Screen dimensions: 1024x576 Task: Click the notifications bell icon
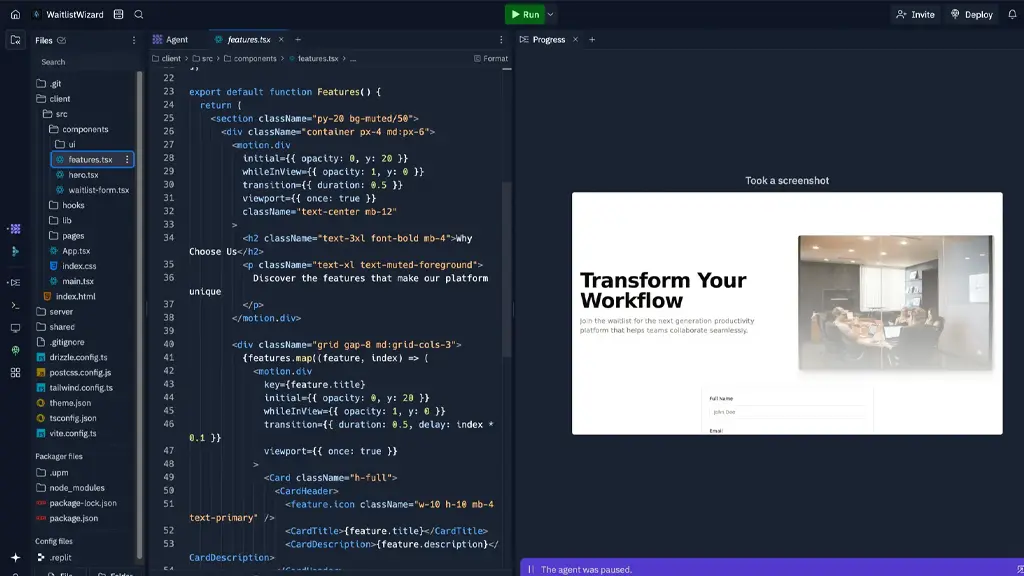[1012, 14]
